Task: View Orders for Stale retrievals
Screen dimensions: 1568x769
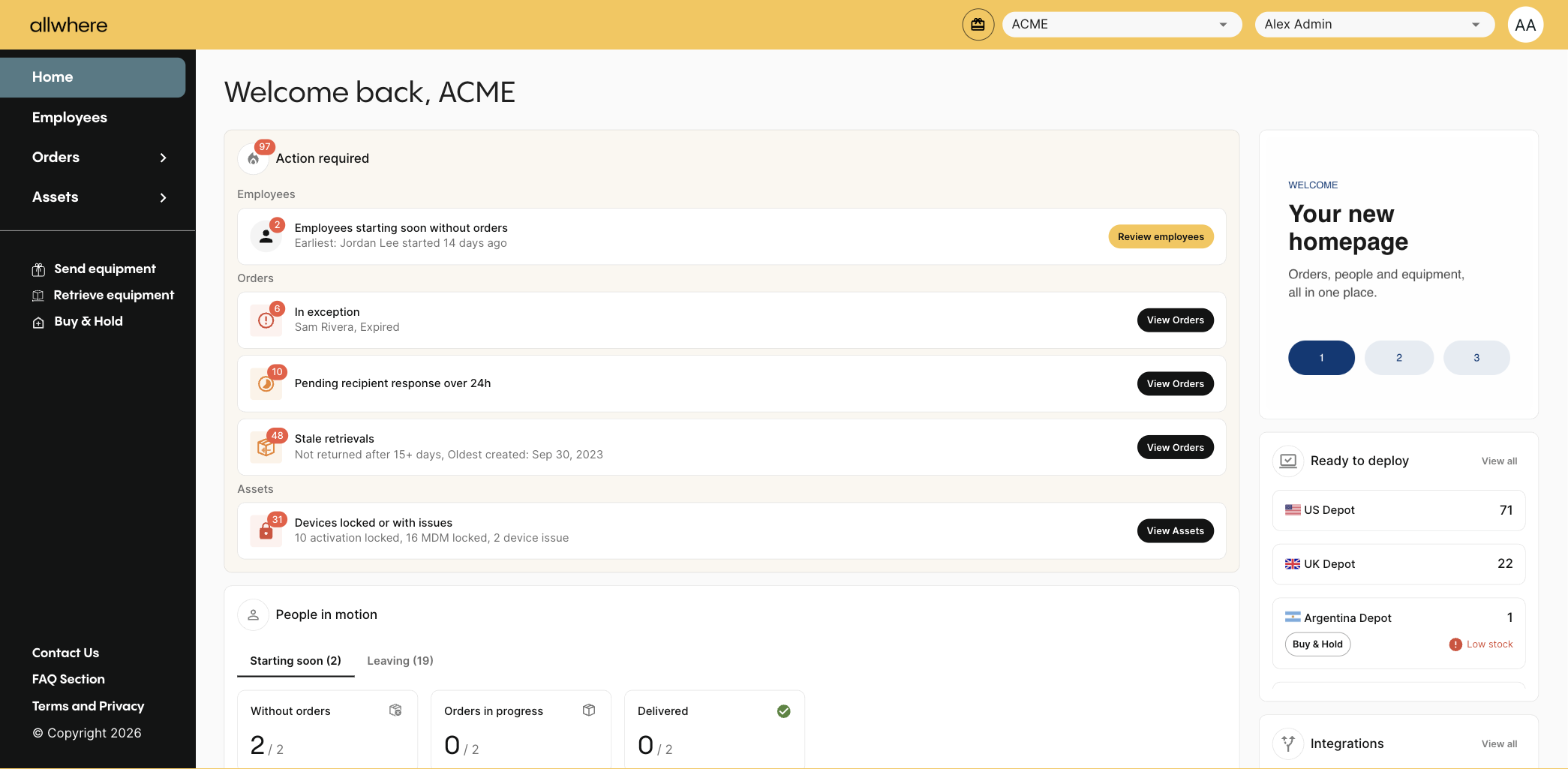Action: 1175,447
